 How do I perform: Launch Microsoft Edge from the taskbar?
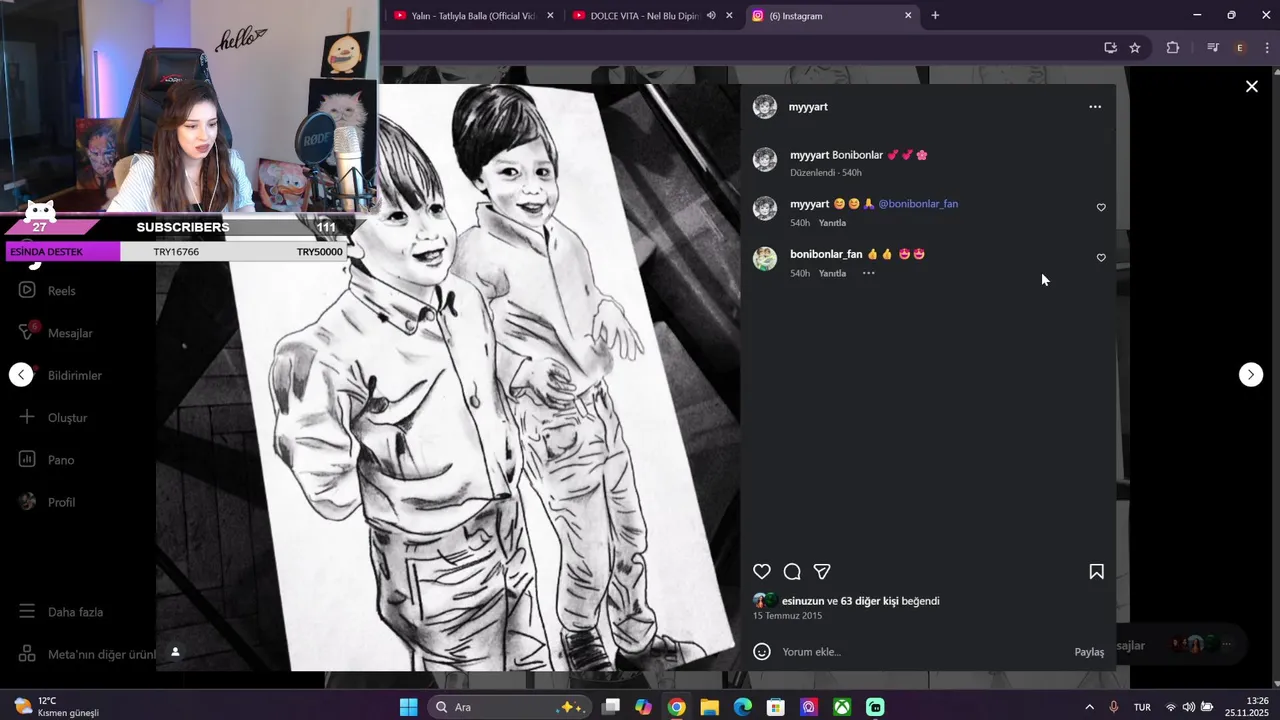pyautogui.click(x=742, y=707)
